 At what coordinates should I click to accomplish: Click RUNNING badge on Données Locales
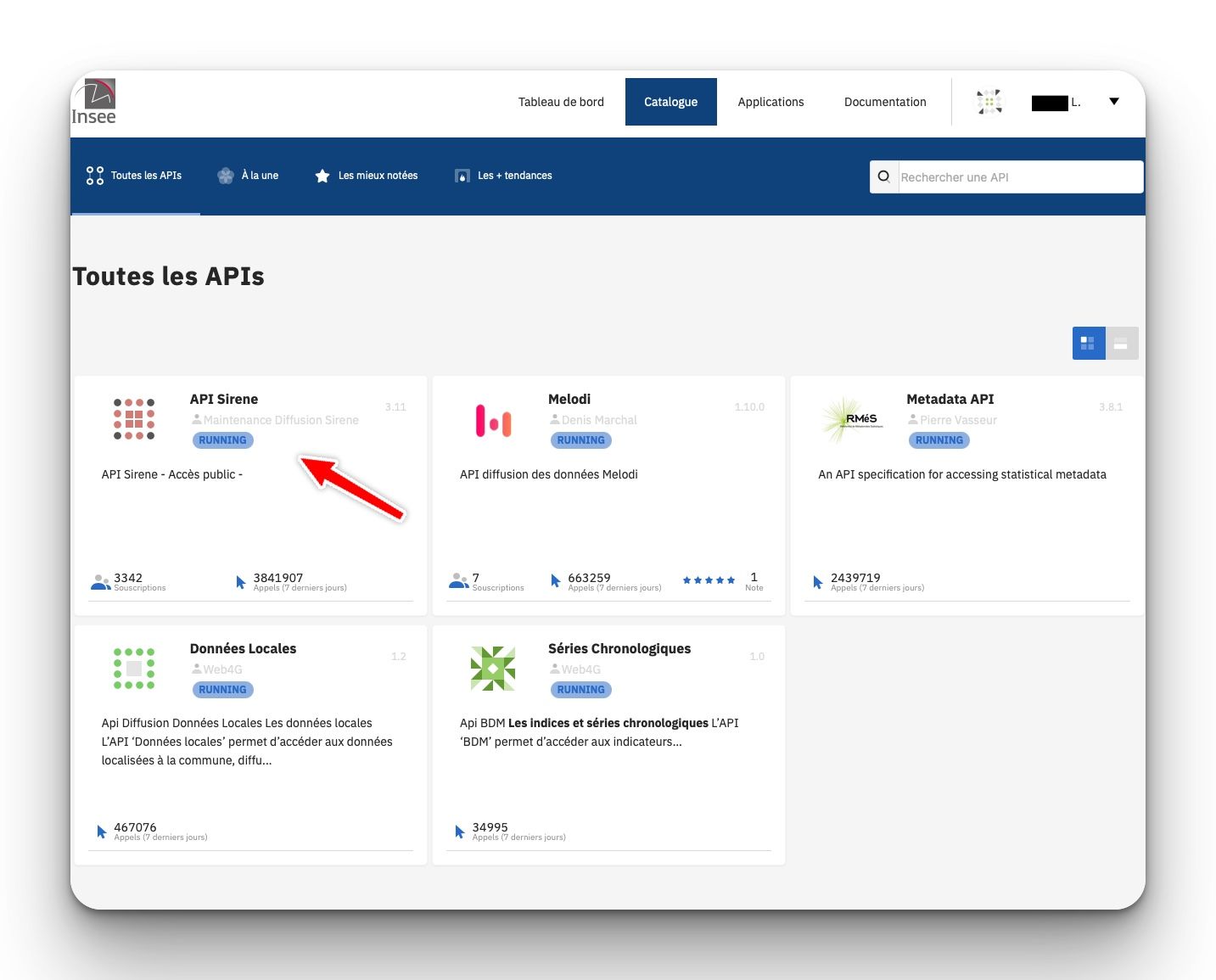tap(222, 690)
